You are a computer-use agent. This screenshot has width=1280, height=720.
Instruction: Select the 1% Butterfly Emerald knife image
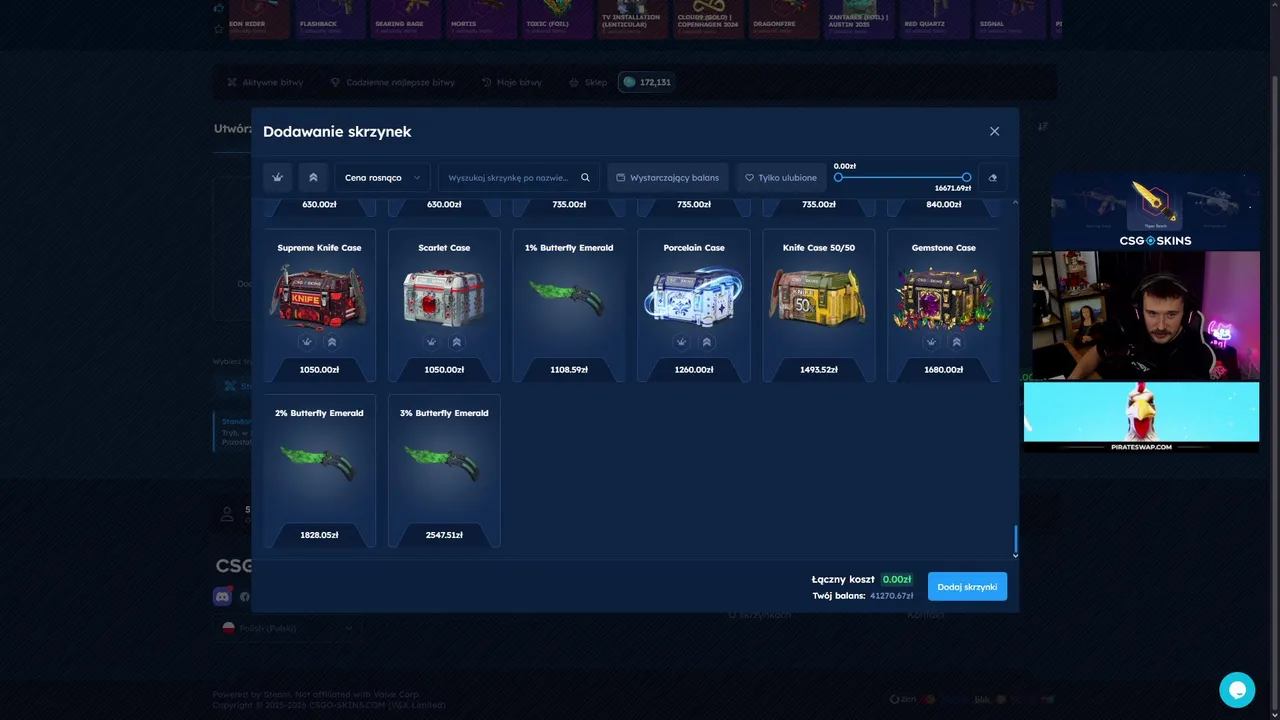point(569,298)
